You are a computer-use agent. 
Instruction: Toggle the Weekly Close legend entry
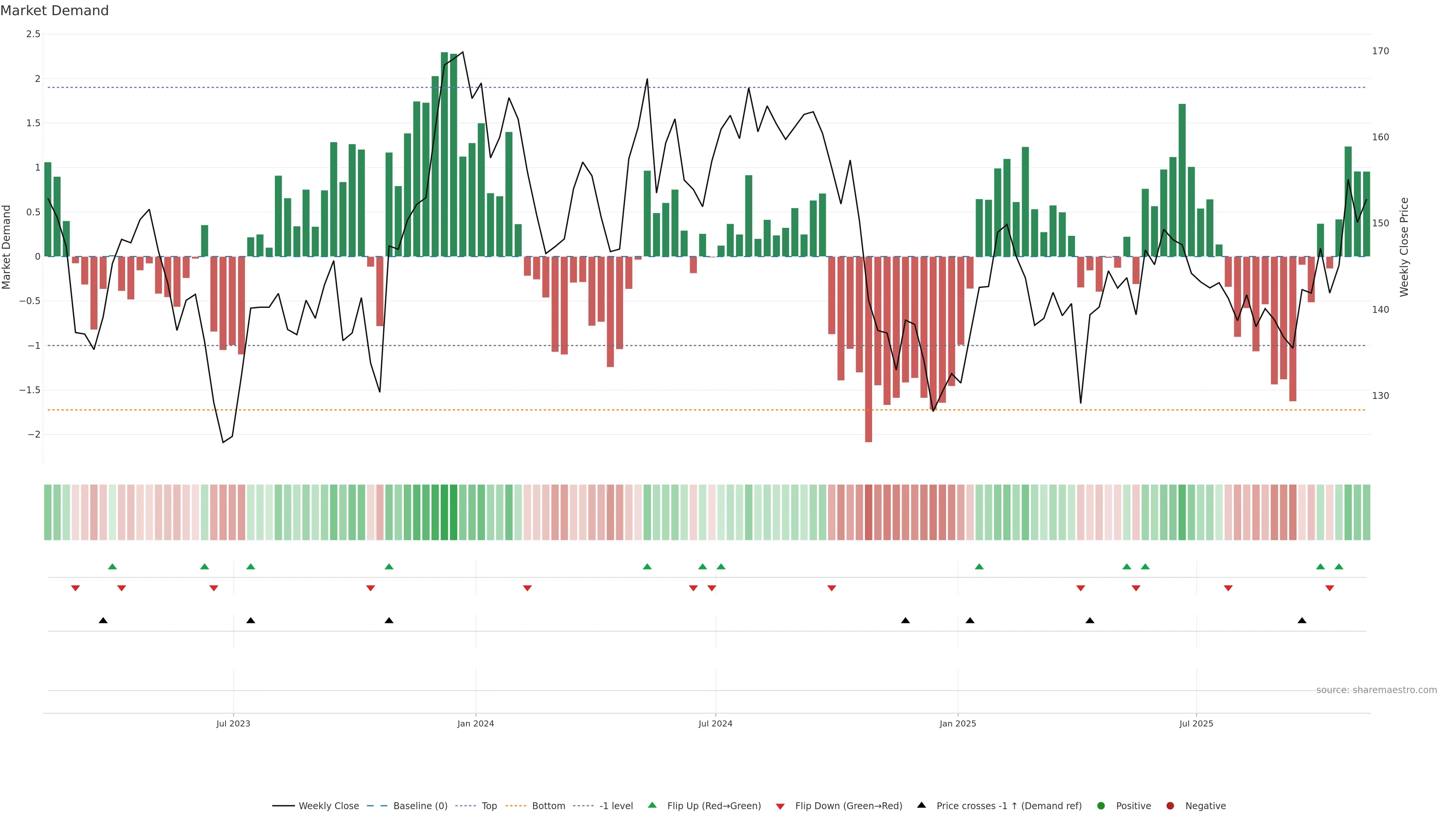point(328,806)
